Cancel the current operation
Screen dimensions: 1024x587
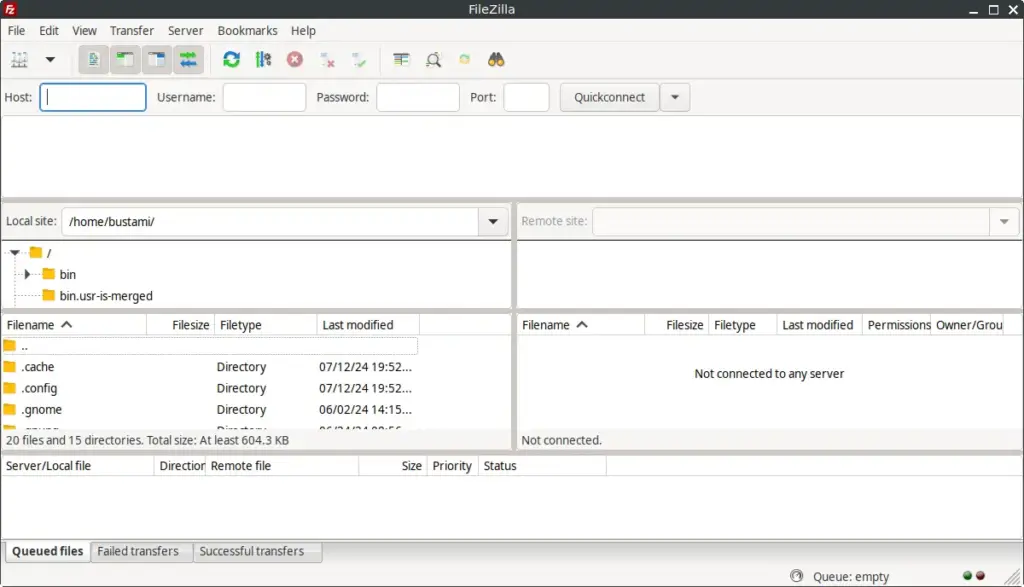(294, 59)
